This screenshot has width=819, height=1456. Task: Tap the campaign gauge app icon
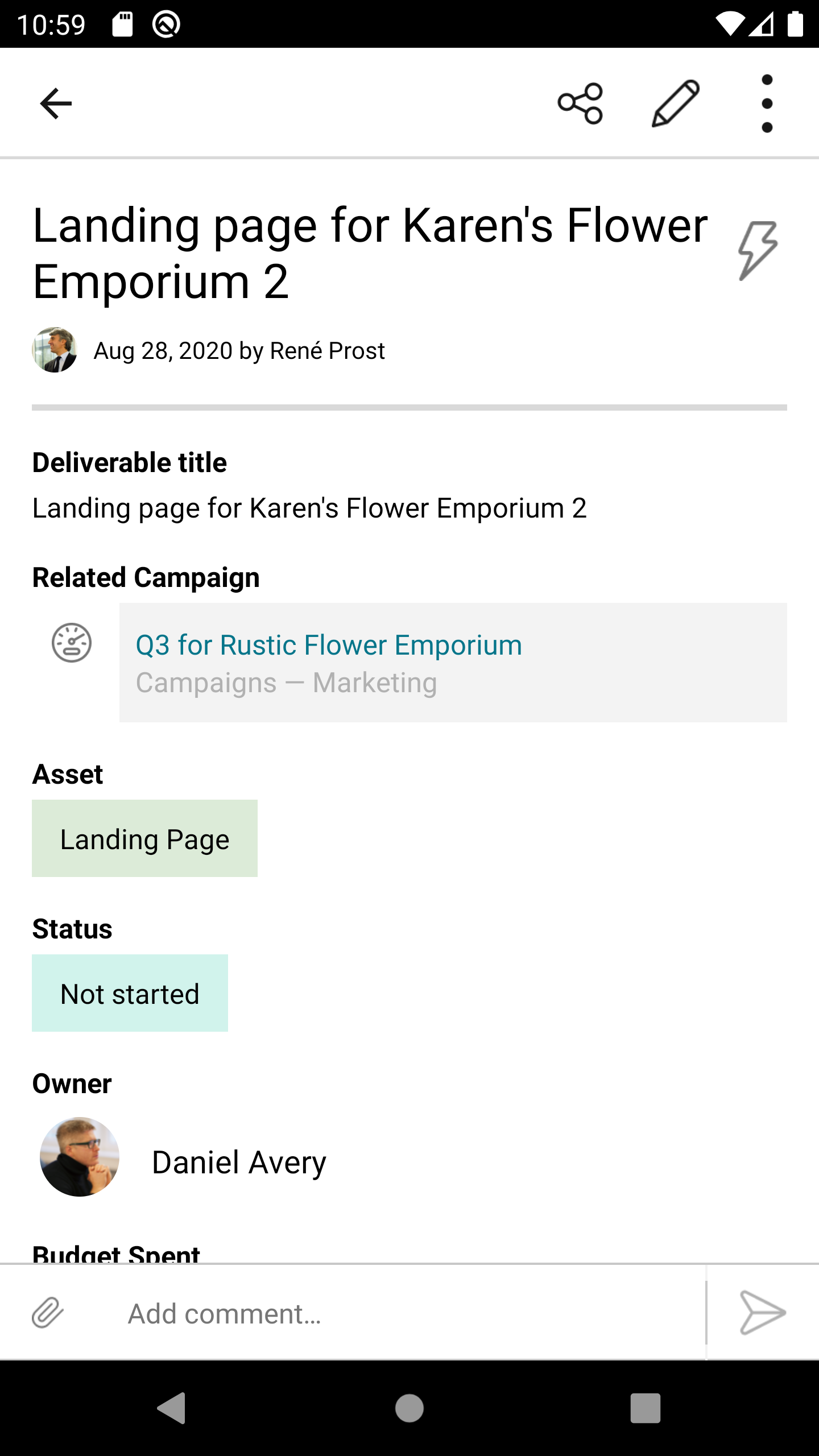point(72,643)
